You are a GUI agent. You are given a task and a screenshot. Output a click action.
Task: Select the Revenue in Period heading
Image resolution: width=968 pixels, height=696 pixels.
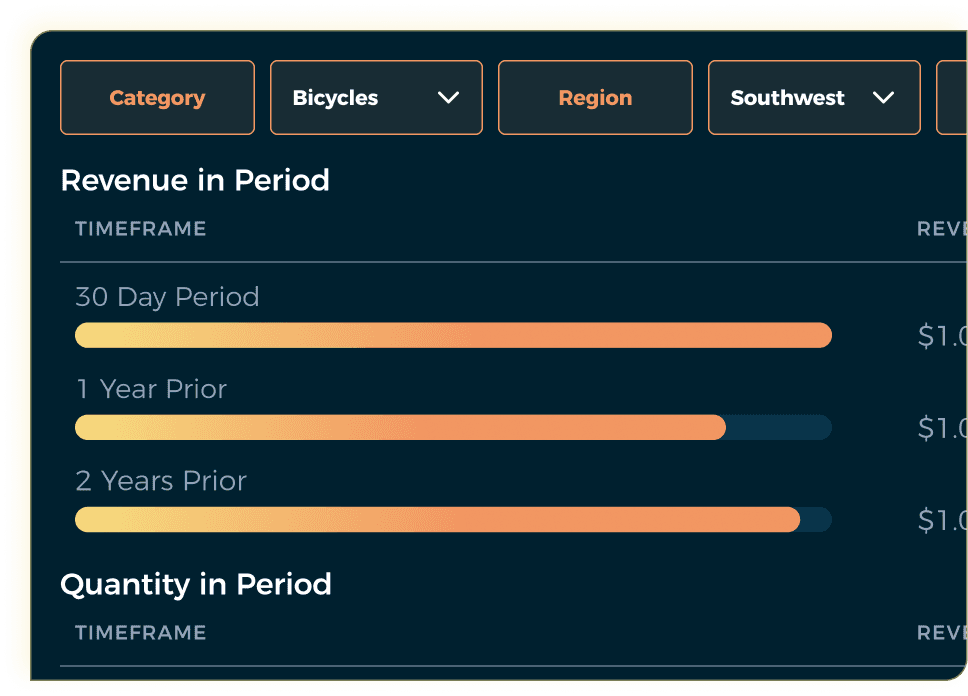click(195, 181)
